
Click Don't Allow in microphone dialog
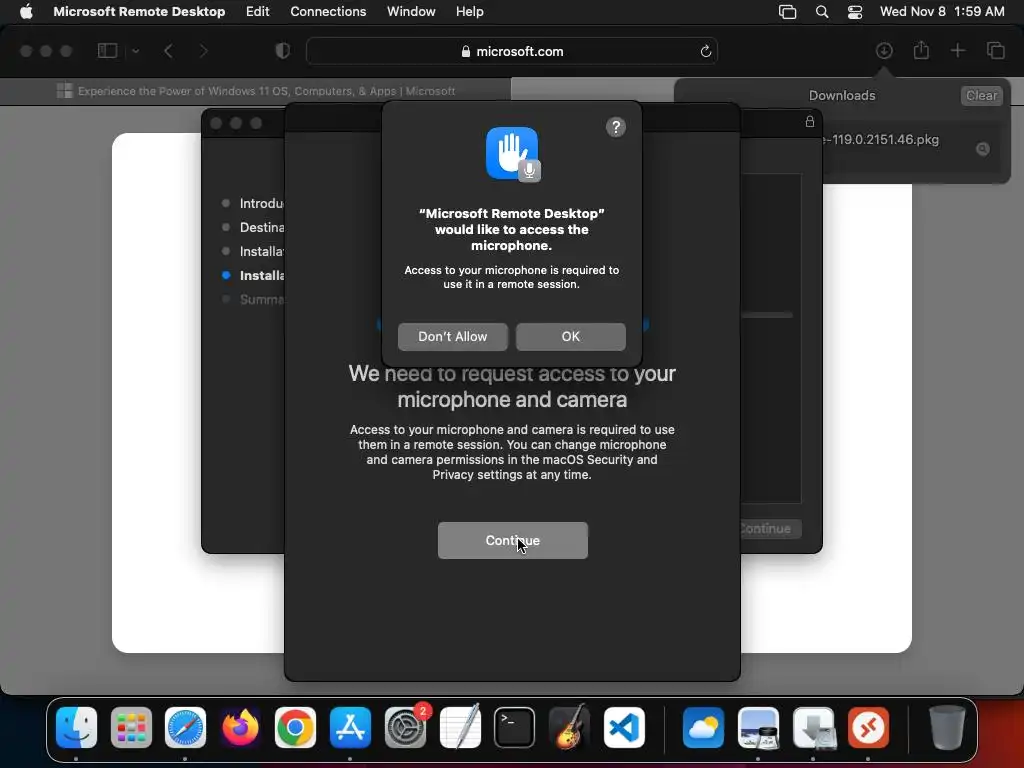pyautogui.click(x=453, y=336)
